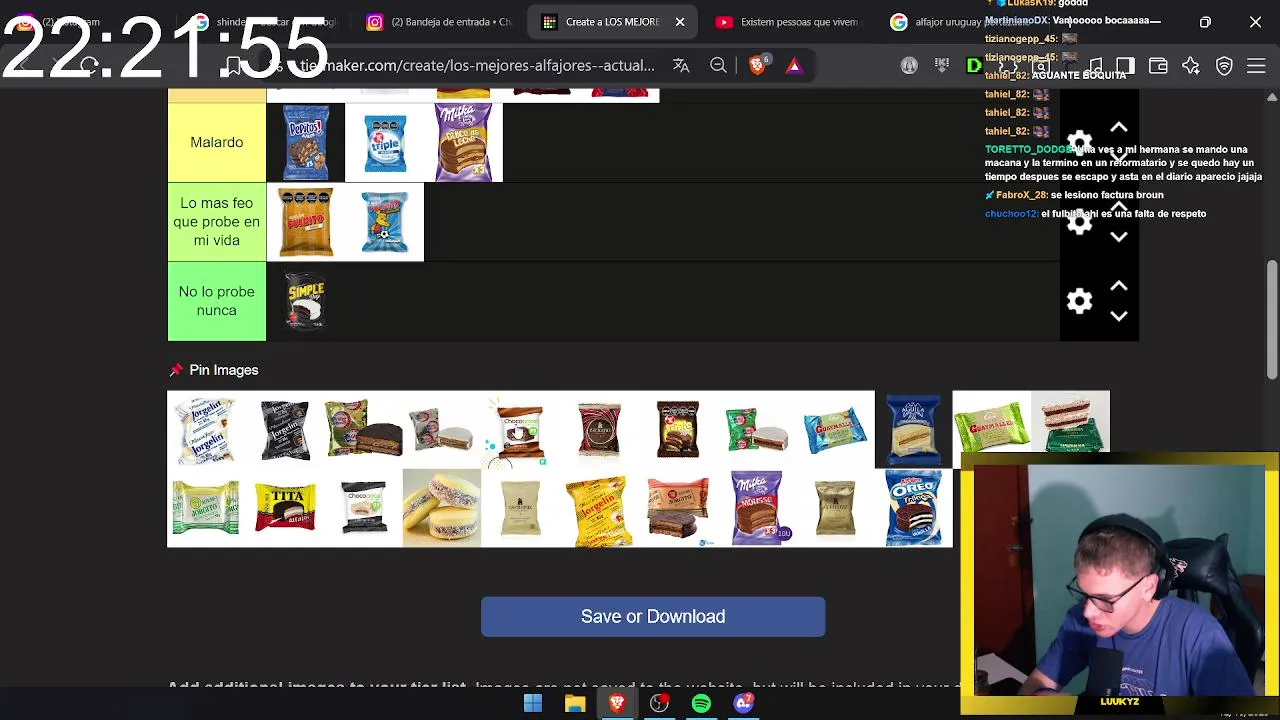Select the Milka dulce de leche alfajor
This screenshot has width=1280, height=720.
[464, 142]
